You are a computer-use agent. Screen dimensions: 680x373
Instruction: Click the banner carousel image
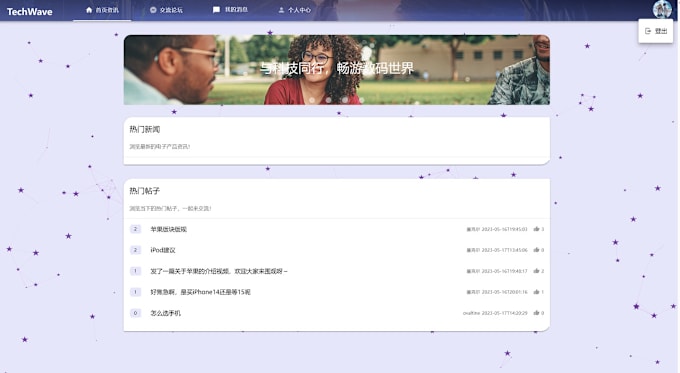(337, 70)
